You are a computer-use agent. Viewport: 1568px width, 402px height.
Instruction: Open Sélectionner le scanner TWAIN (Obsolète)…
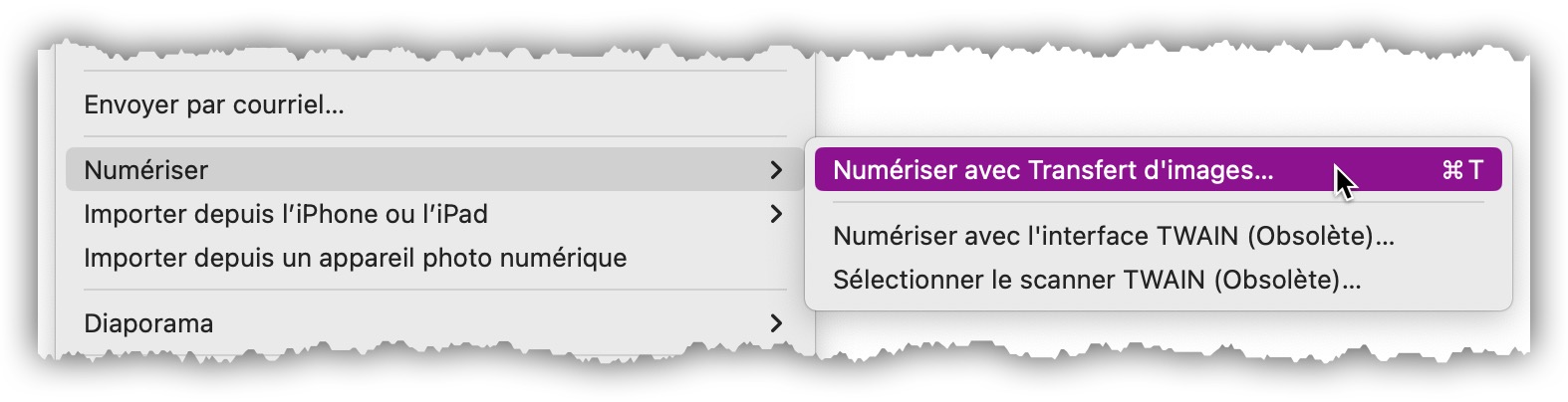(x=1096, y=280)
